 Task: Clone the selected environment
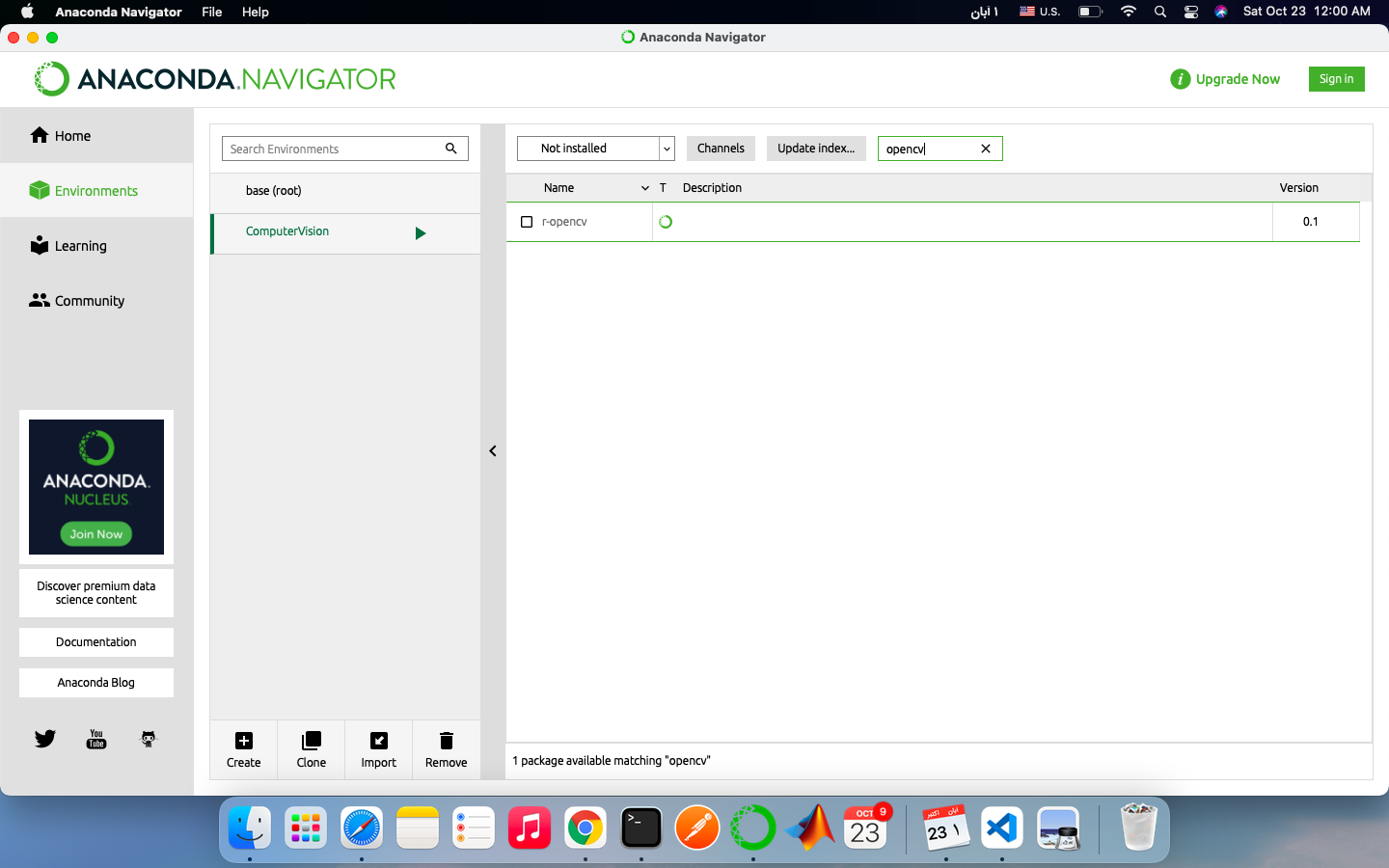[312, 749]
